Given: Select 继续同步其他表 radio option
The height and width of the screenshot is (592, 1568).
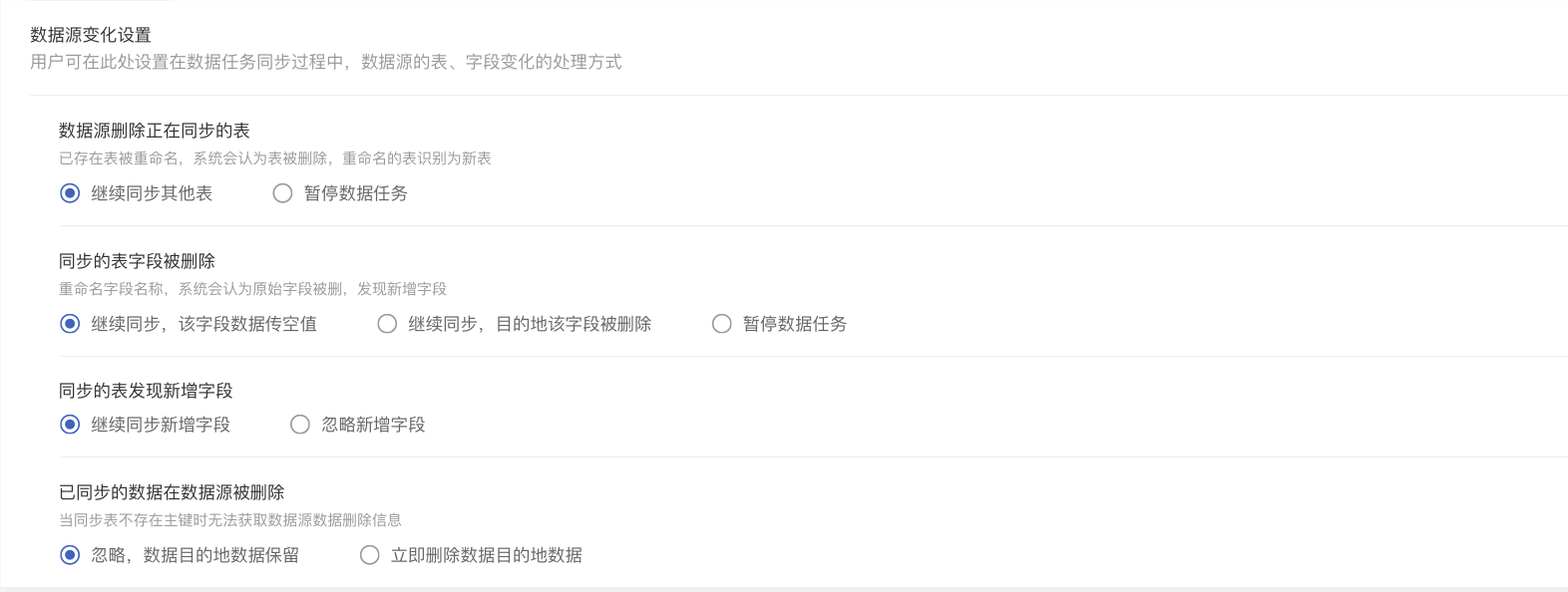Looking at the screenshot, I should (x=70, y=193).
